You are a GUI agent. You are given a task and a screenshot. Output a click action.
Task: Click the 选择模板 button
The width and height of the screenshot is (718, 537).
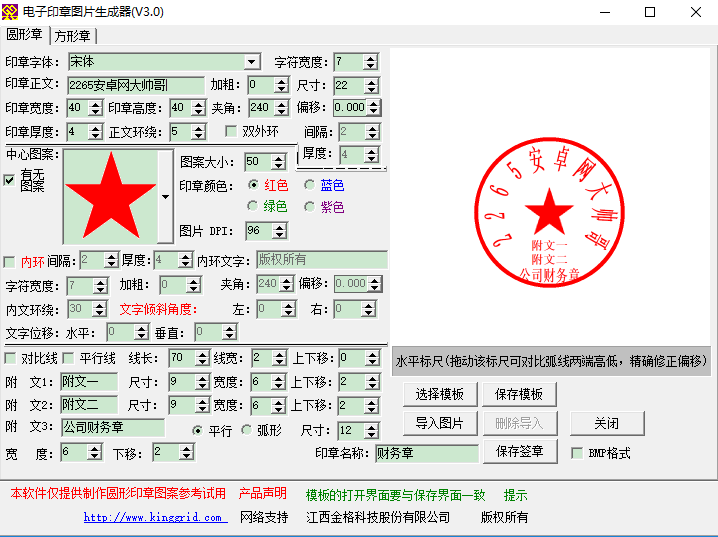pyautogui.click(x=440, y=395)
